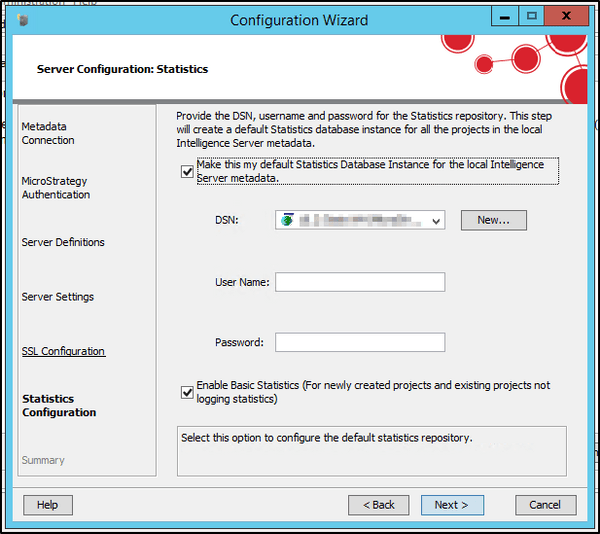This screenshot has height=534, width=600.
Task: Click the Configuration Wizard title bar icon
Action: point(23,20)
